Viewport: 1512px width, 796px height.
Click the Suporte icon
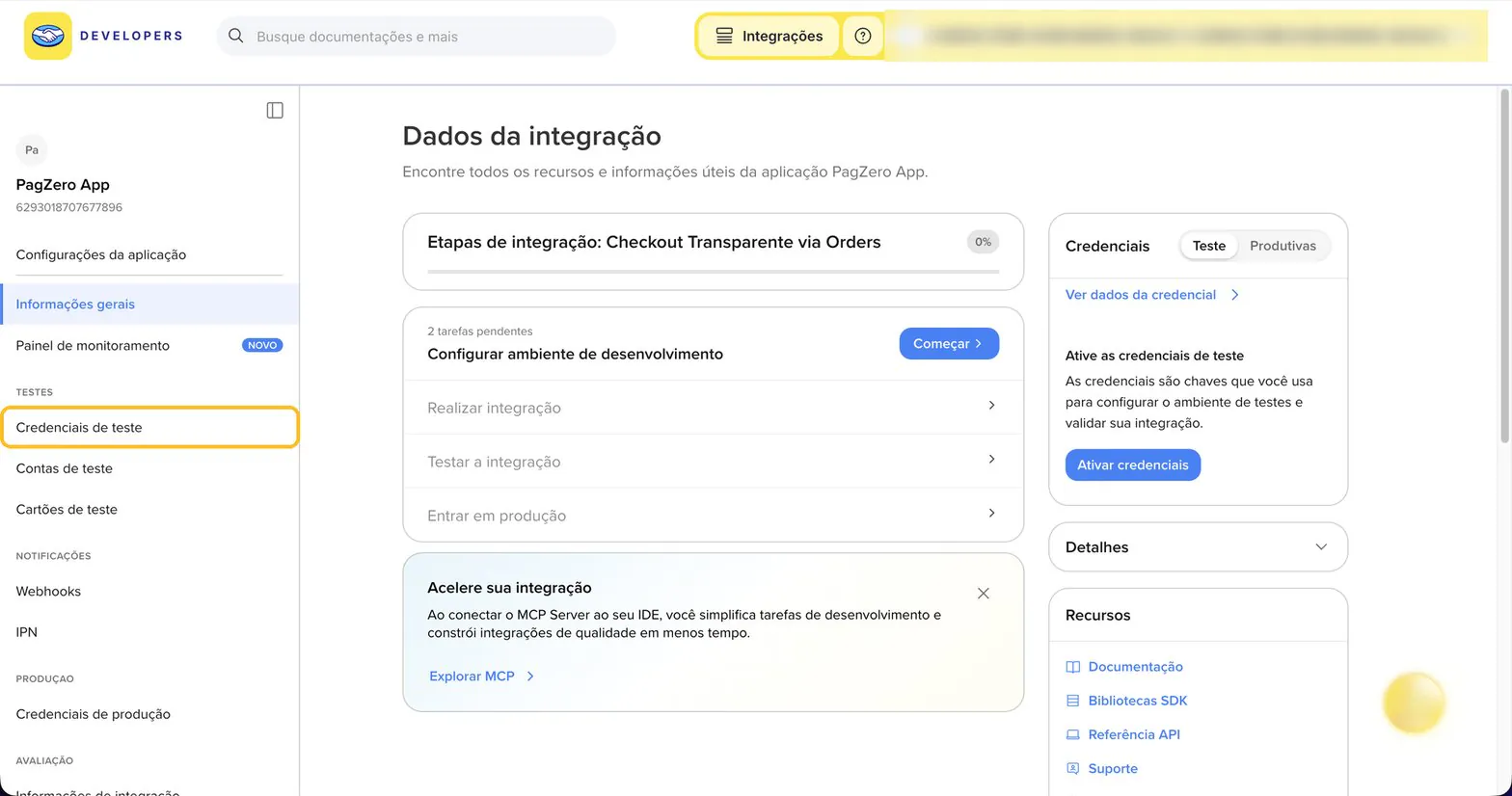[1073, 768]
